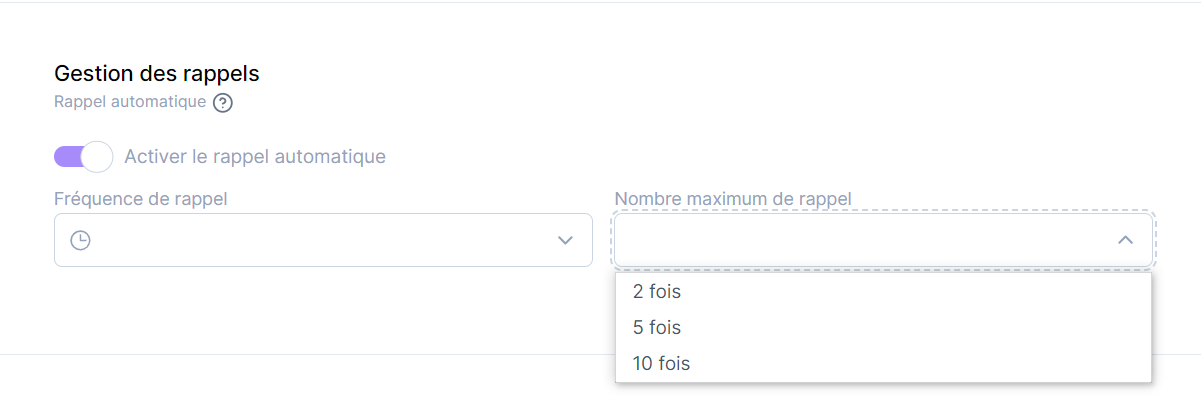Screen dimensions: 1201x399
Task: Open the Rappel automatique help icon
Action: coord(223,102)
